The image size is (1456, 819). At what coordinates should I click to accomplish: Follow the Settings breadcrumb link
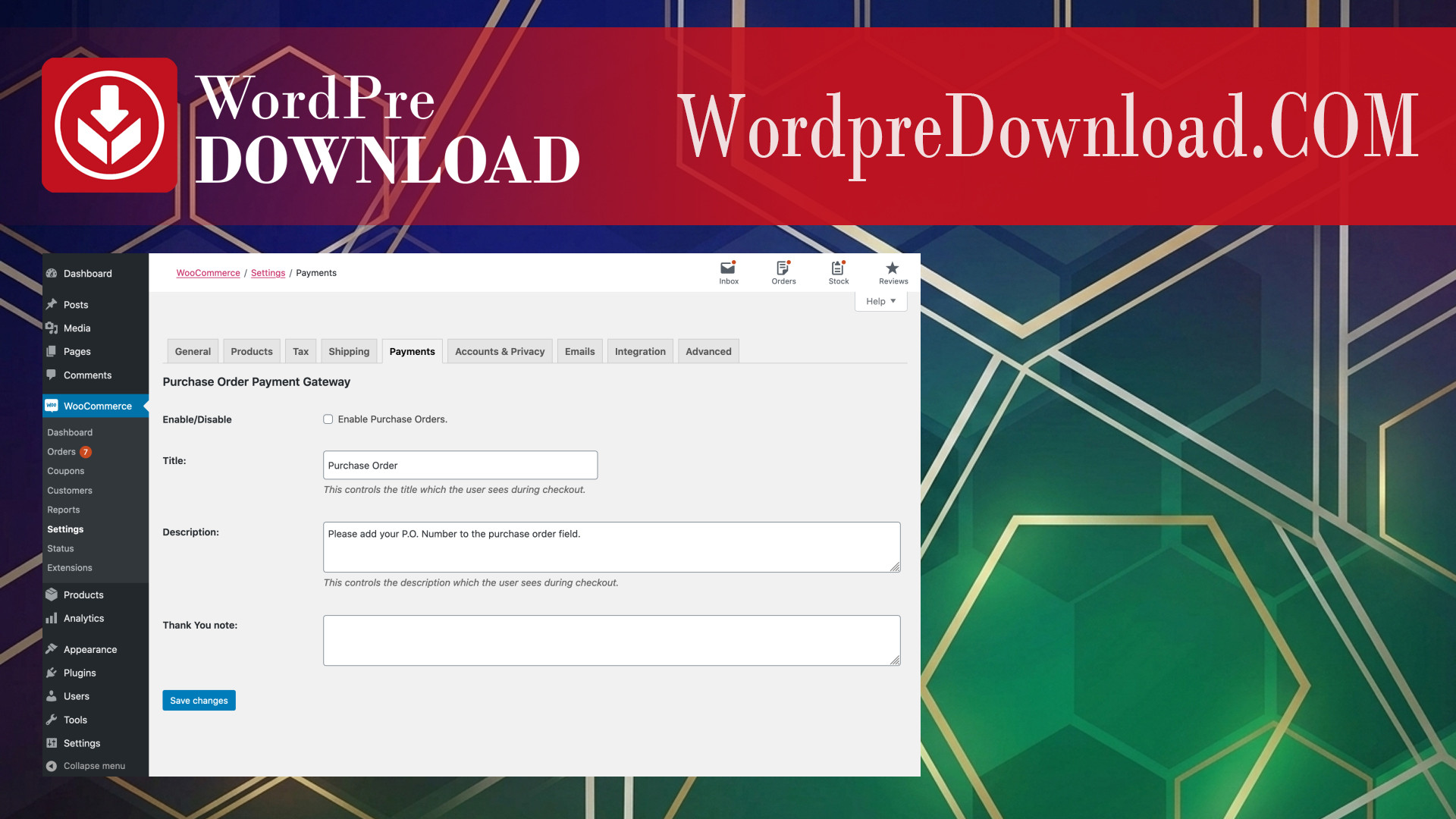tap(268, 273)
